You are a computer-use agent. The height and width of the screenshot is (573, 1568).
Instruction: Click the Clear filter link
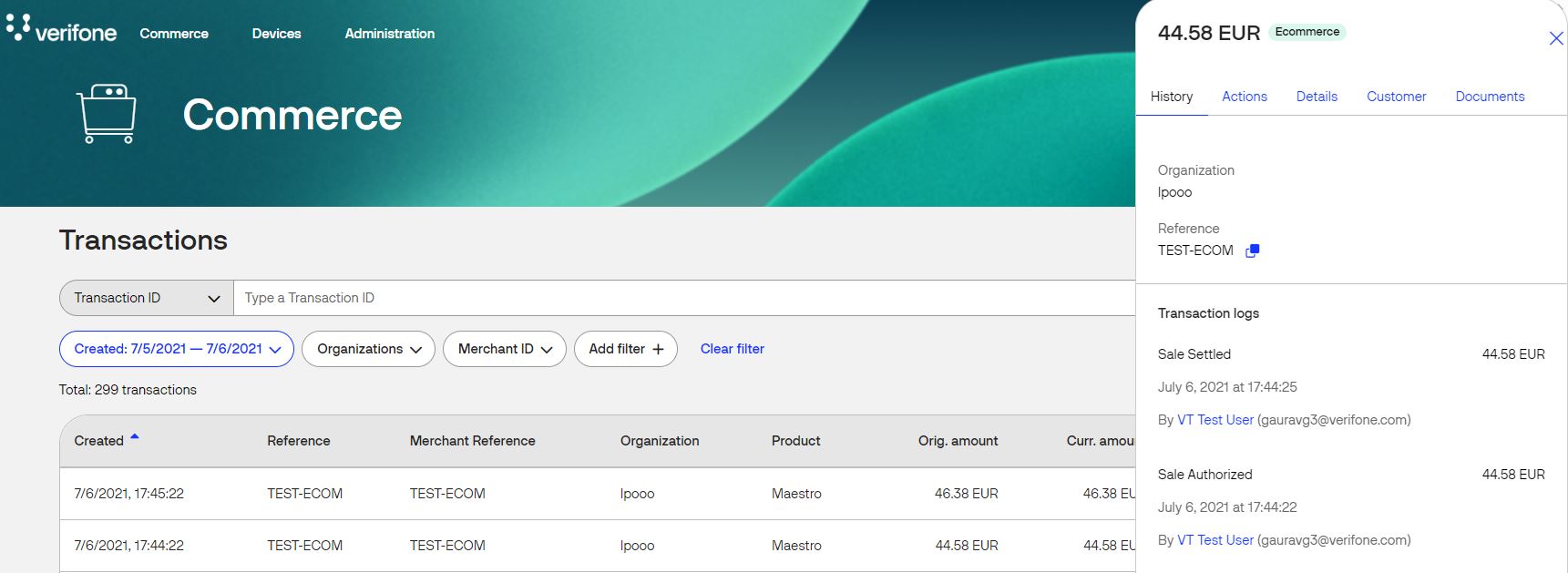[733, 349]
